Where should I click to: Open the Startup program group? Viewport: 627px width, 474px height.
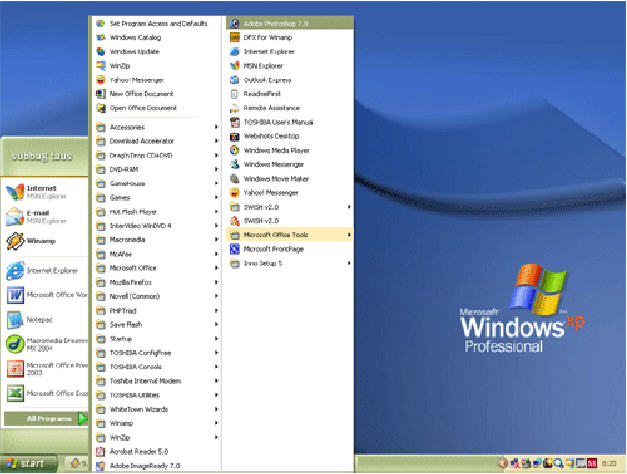pyautogui.click(x=156, y=339)
